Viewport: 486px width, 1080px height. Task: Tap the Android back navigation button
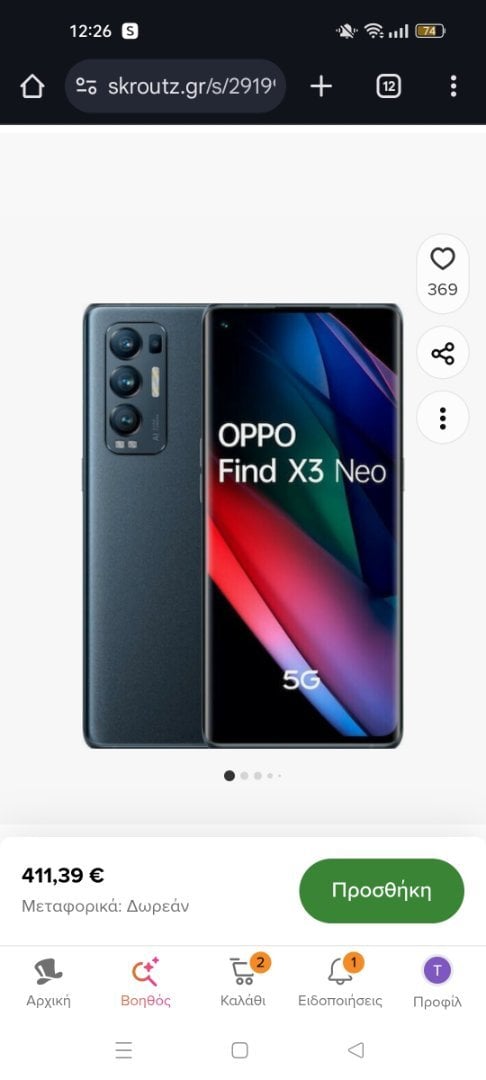pos(356,1050)
